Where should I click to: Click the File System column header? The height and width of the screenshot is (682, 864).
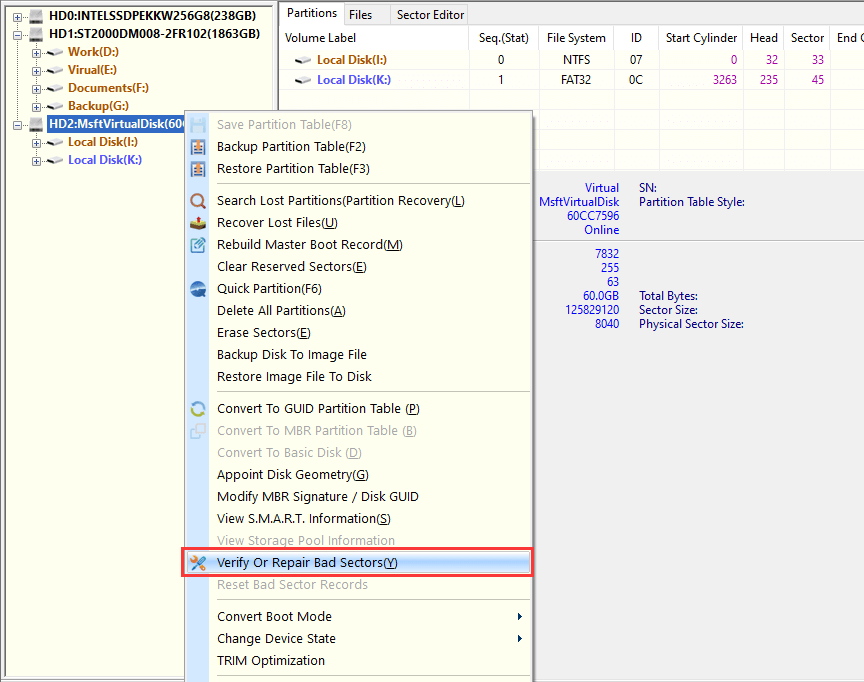pyautogui.click(x=575, y=38)
